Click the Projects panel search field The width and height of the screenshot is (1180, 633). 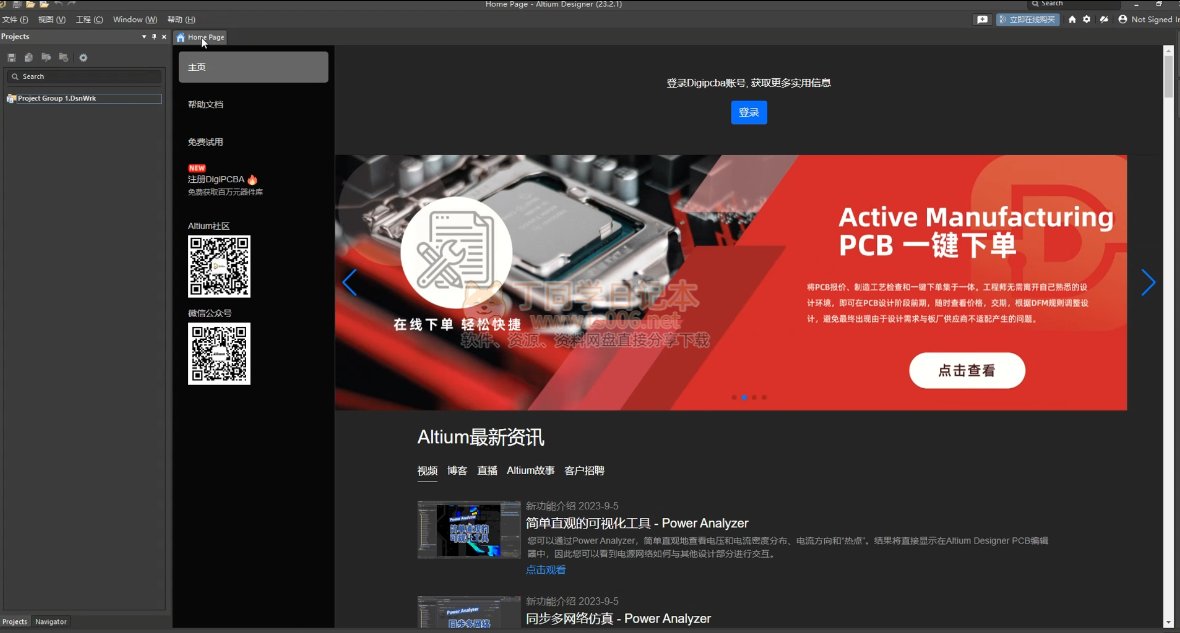tap(85, 76)
